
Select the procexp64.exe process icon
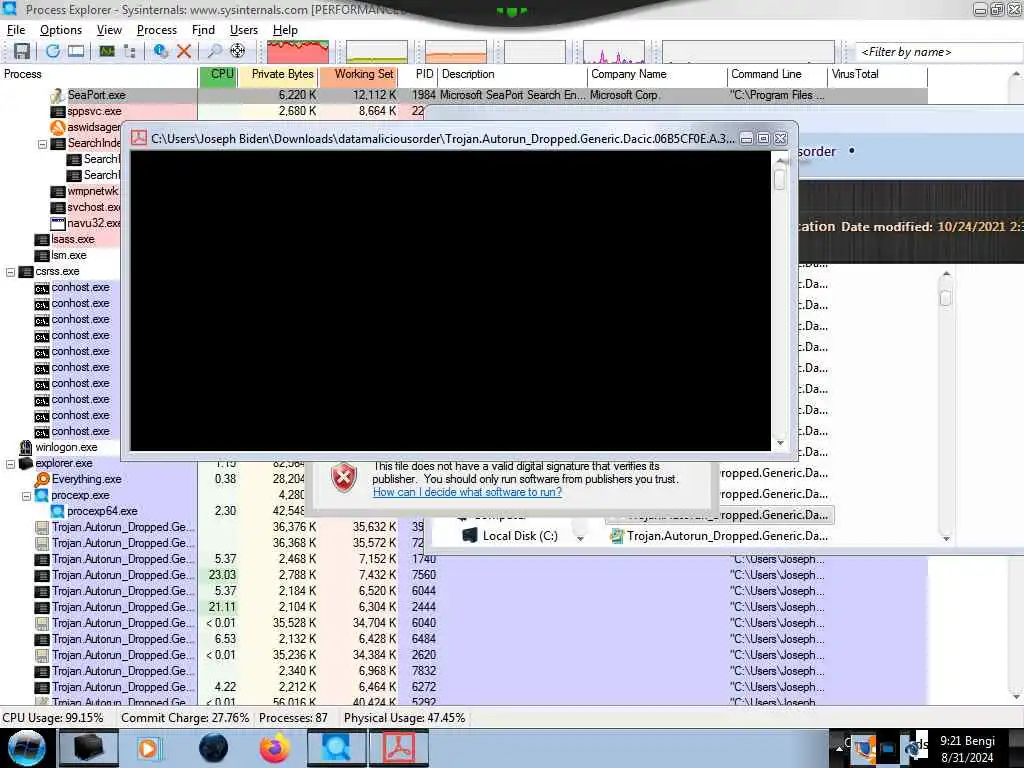pos(57,511)
